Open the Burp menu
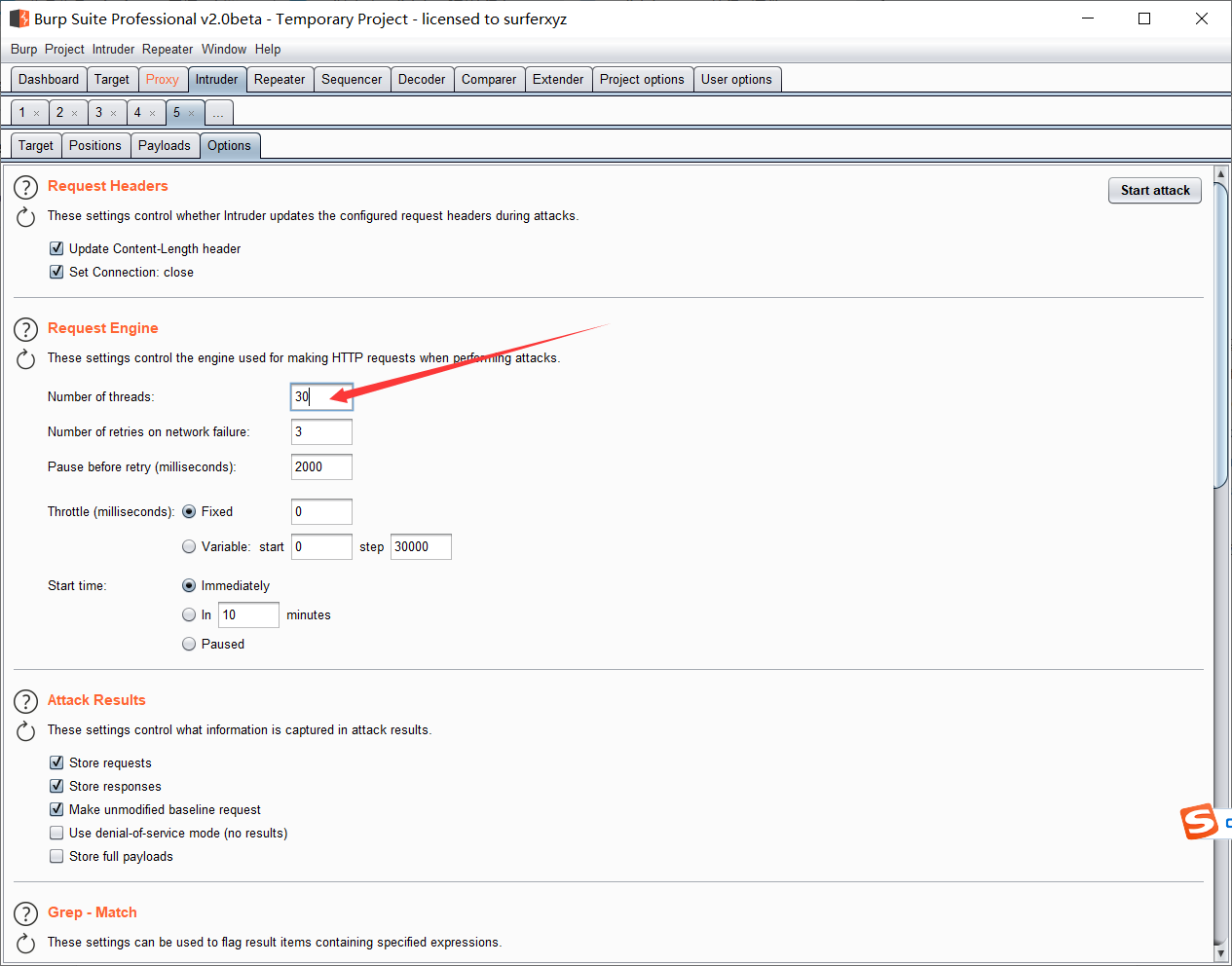The width and height of the screenshot is (1232, 966). [x=23, y=49]
